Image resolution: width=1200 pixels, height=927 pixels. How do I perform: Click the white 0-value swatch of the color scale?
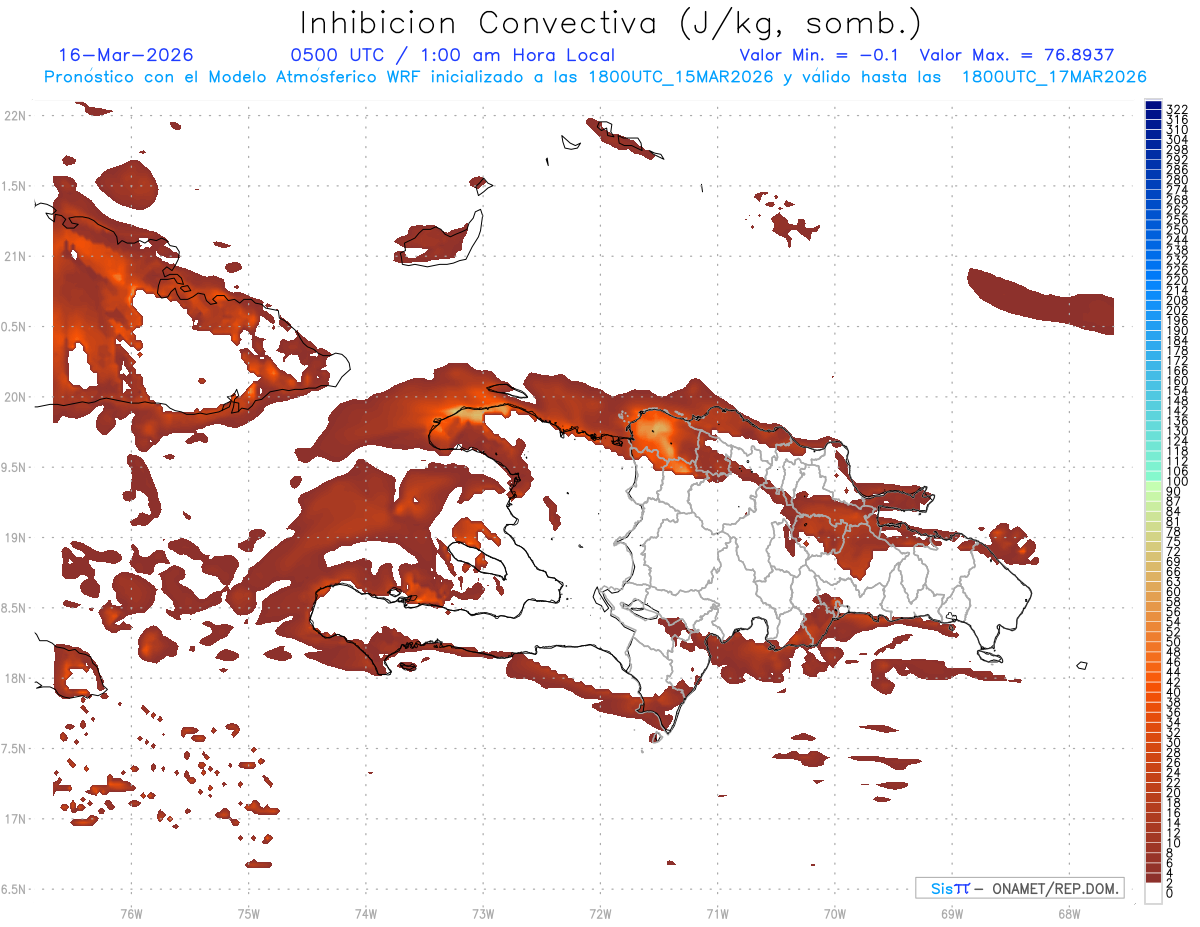click(x=1153, y=894)
